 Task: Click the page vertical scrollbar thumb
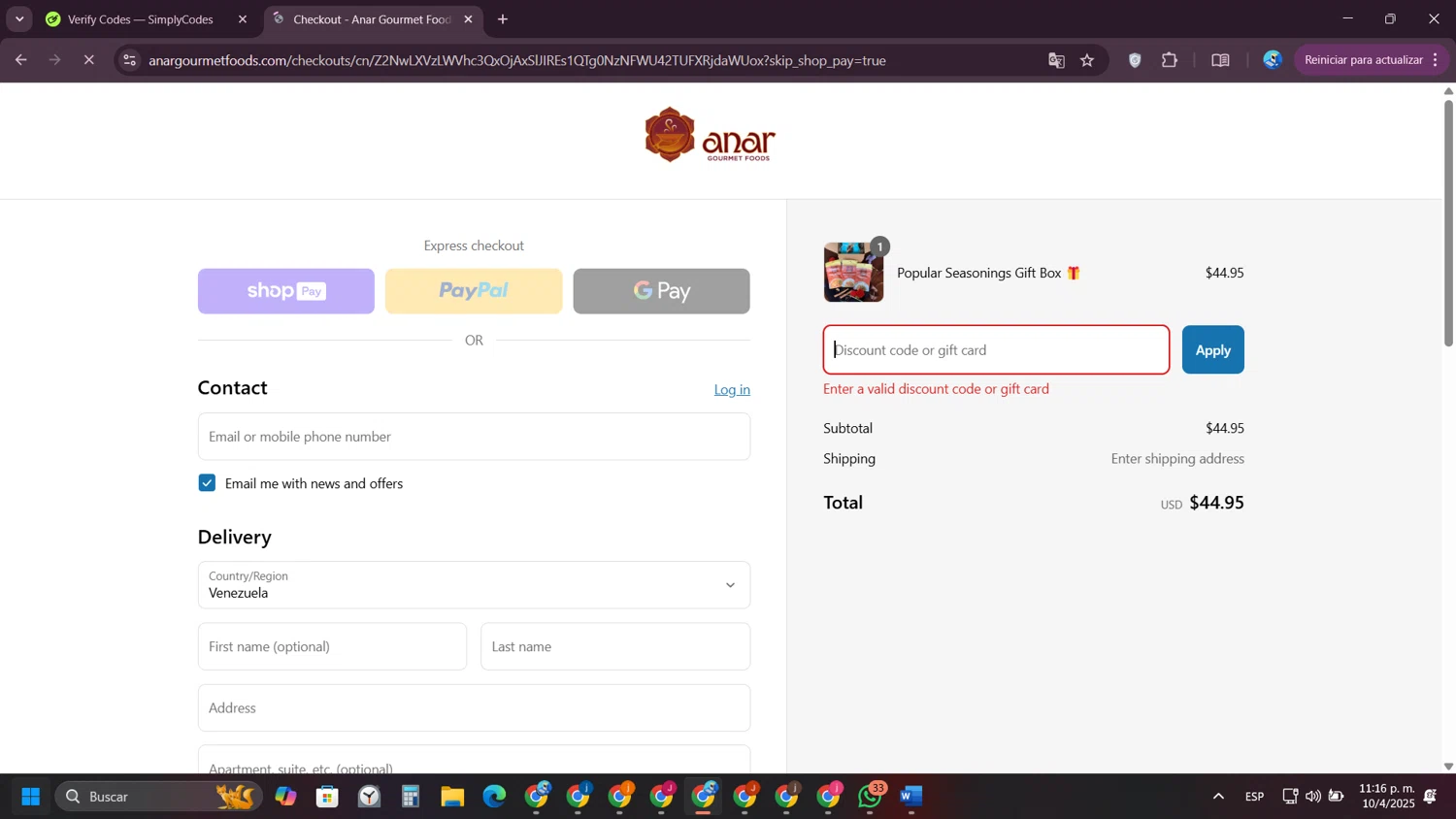click(1448, 222)
